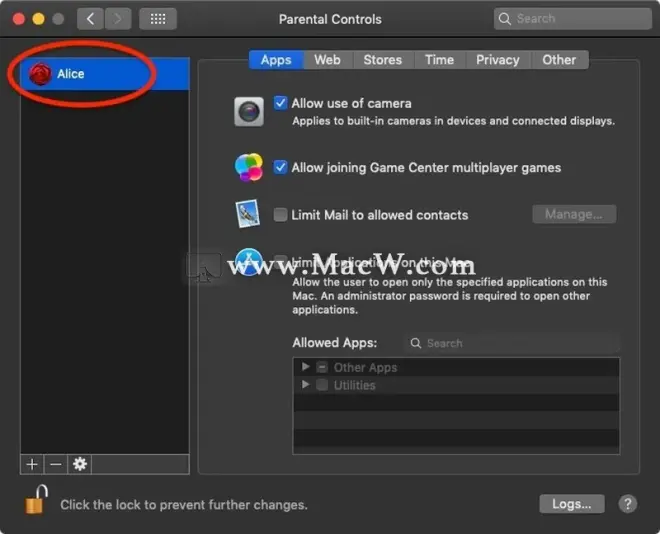The height and width of the screenshot is (534, 660).
Task: Close the Parental Controls window
Action: click(x=19, y=19)
